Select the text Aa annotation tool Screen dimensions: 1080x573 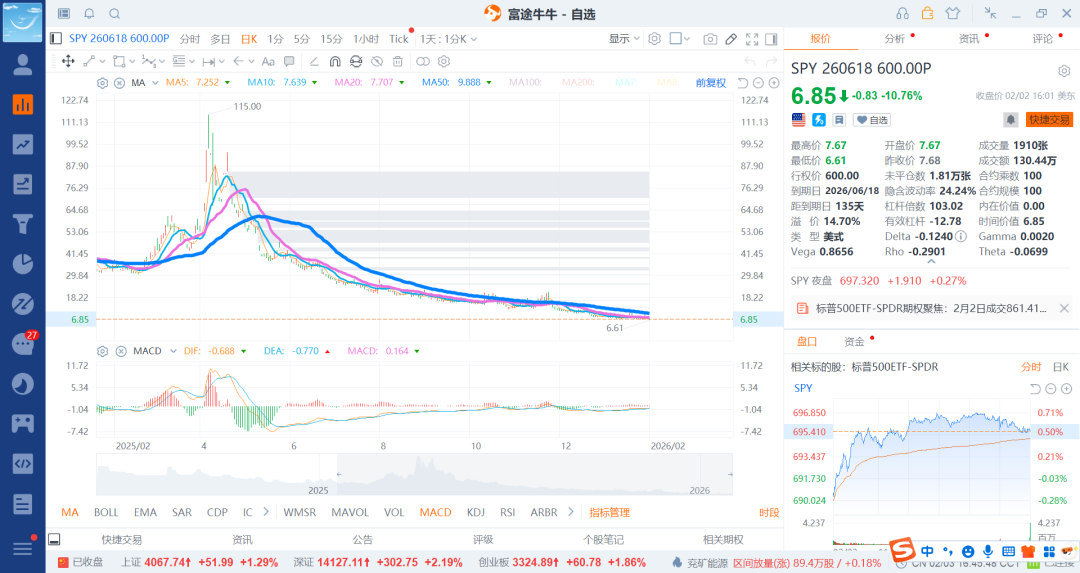tap(268, 61)
